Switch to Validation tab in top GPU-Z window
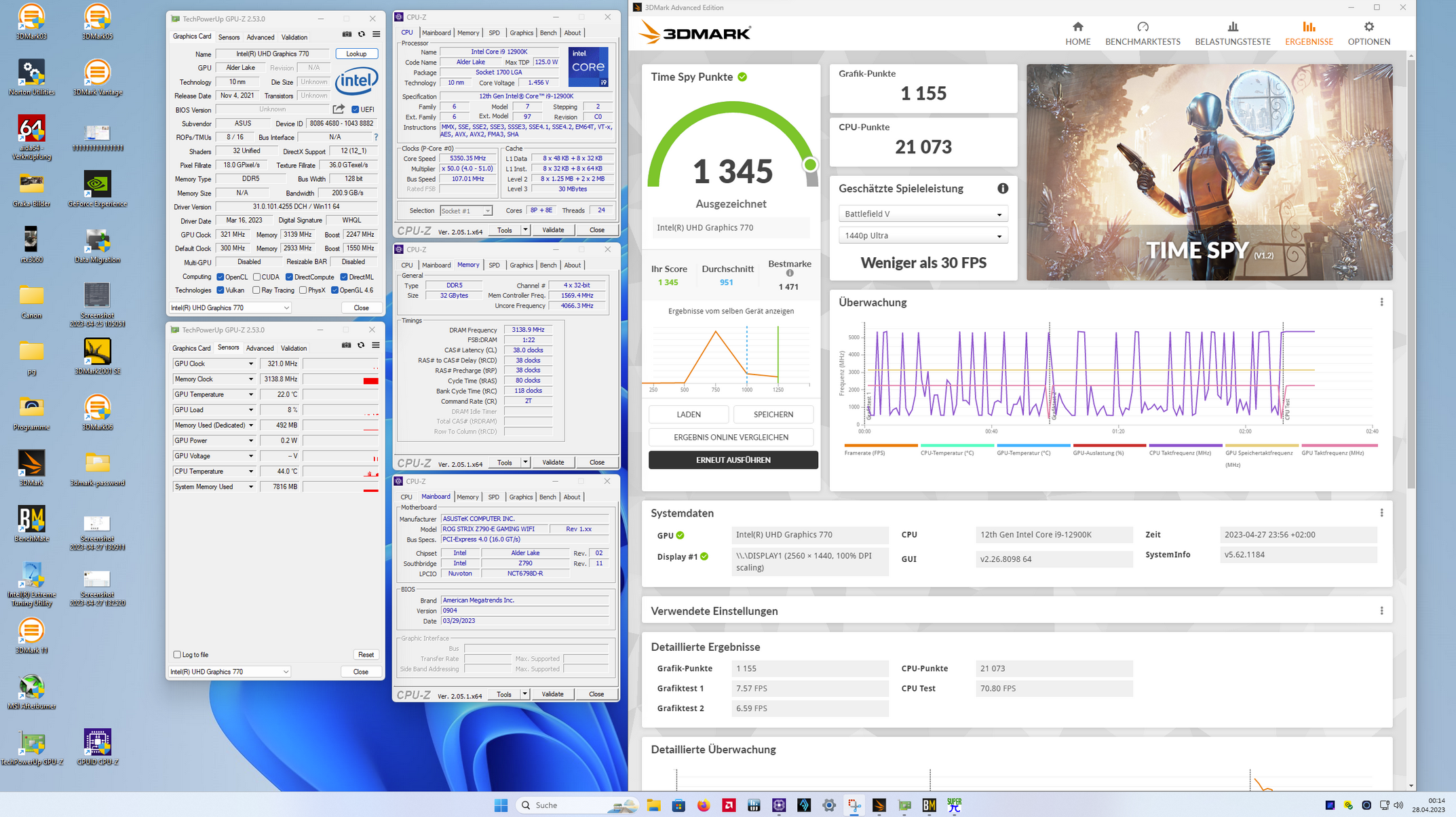1456x817 pixels. click(294, 37)
